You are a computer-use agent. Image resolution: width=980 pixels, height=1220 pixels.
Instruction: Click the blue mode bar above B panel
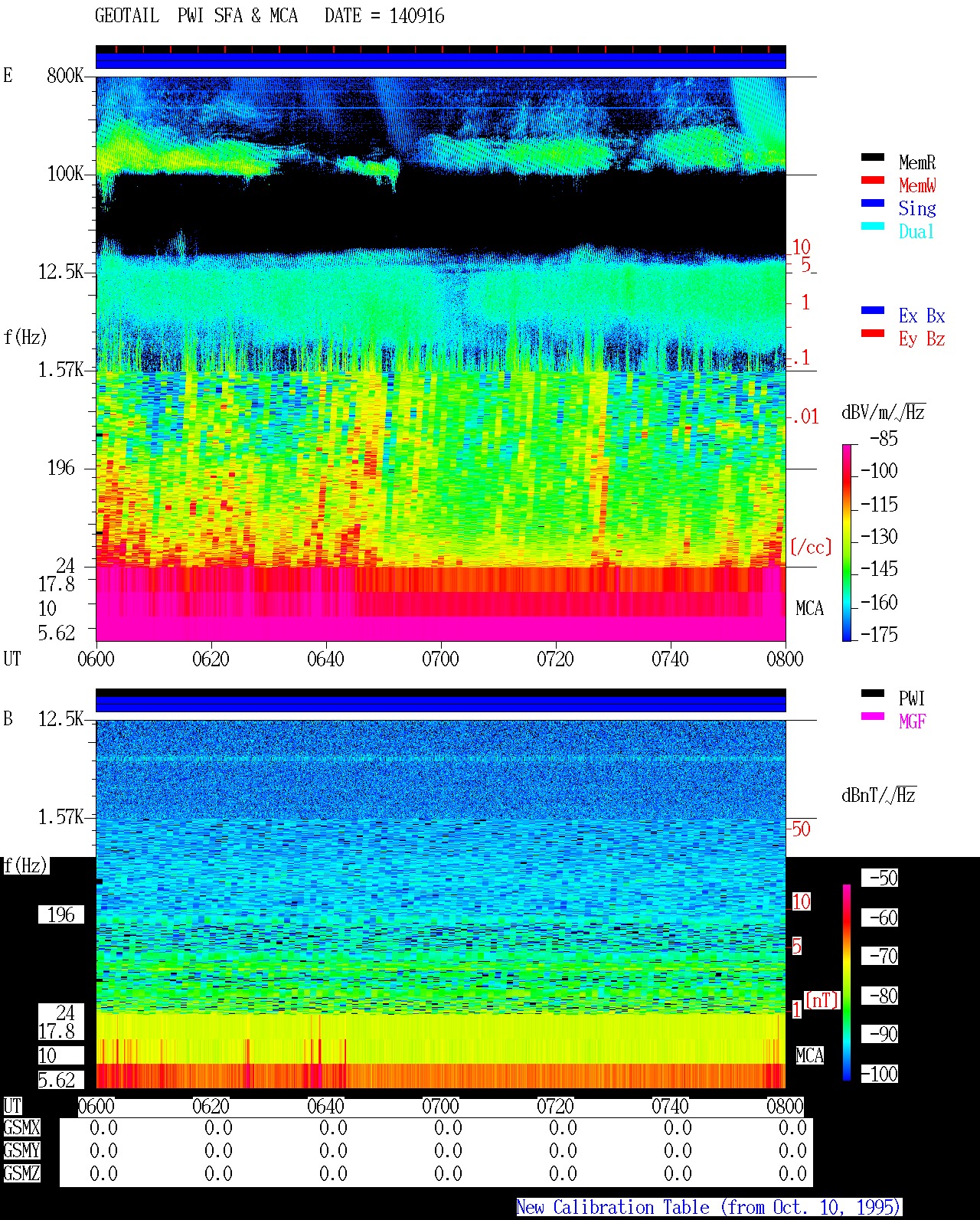pos(440,704)
